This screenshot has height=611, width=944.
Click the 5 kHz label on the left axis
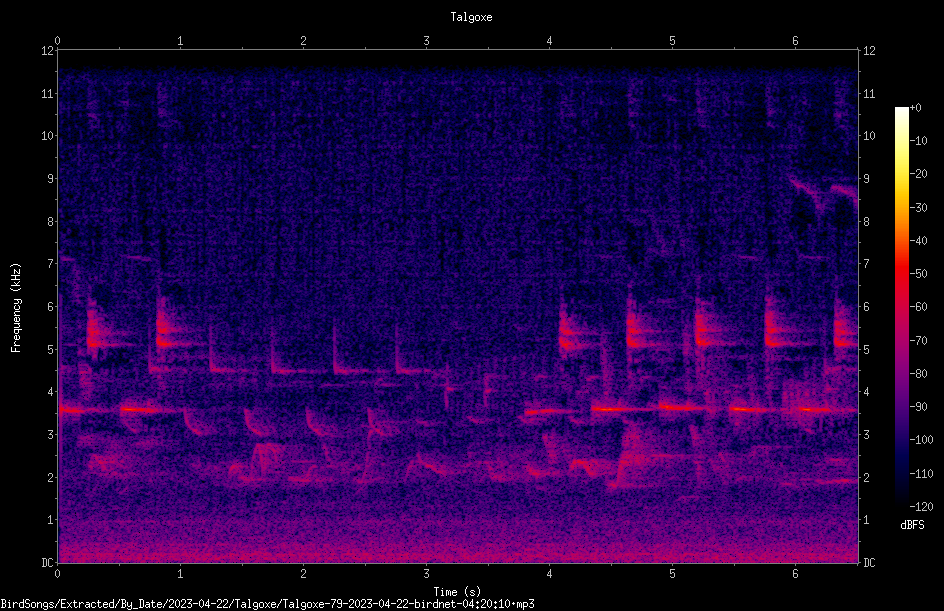click(x=51, y=349)
